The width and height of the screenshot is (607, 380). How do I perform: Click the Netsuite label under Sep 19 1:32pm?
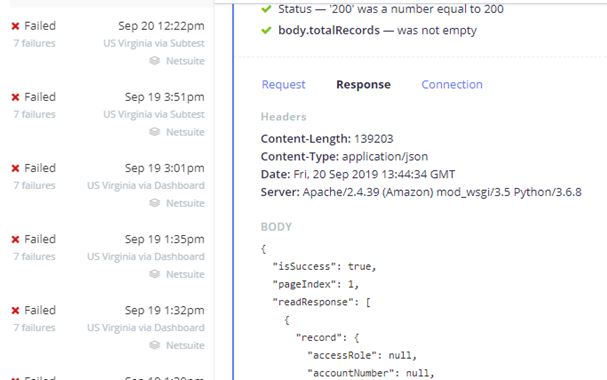point(185,345)
